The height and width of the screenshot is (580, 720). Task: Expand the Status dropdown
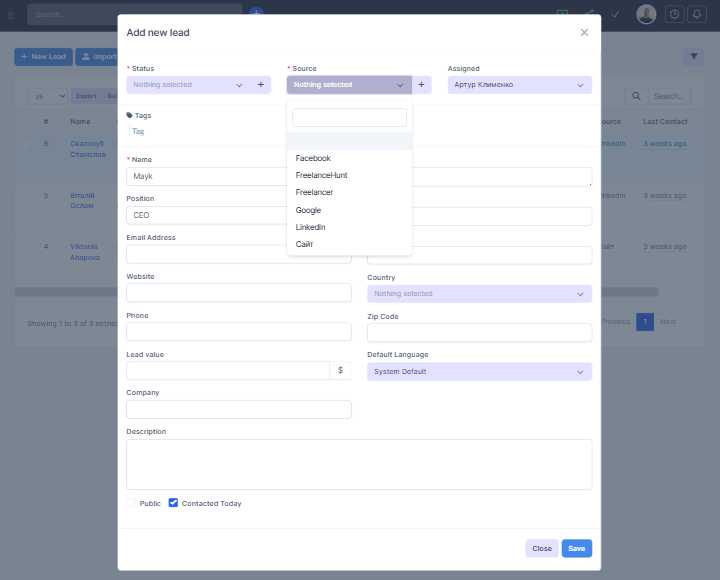[x=189, y=85]
